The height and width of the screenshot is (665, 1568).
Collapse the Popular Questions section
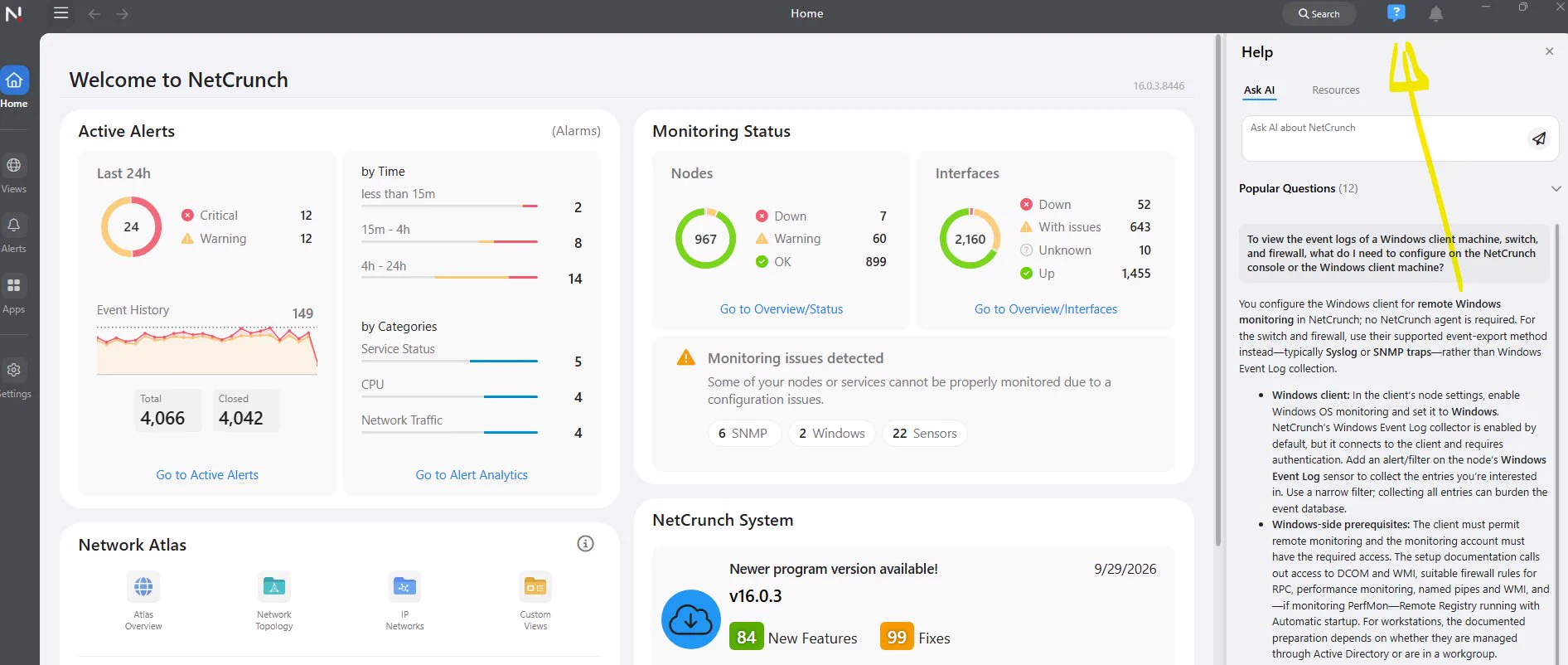pos(1556,188)
